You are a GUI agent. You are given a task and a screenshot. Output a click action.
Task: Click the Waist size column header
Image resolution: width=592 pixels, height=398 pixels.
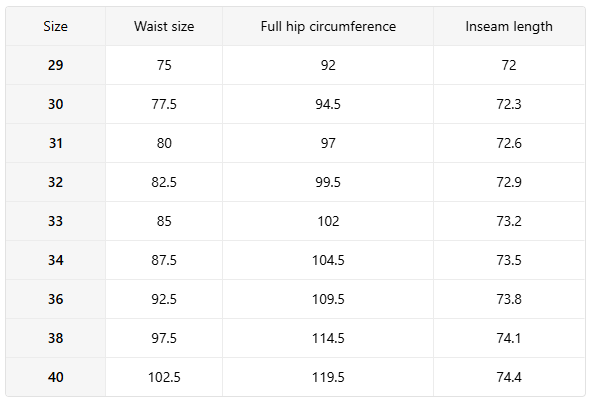164,26
